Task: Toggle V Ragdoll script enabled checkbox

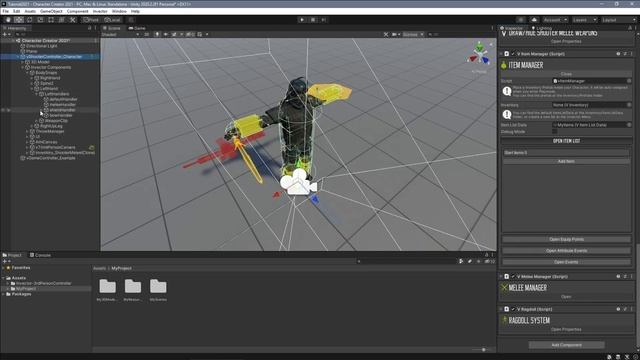Action: click(x=513, y=309)
